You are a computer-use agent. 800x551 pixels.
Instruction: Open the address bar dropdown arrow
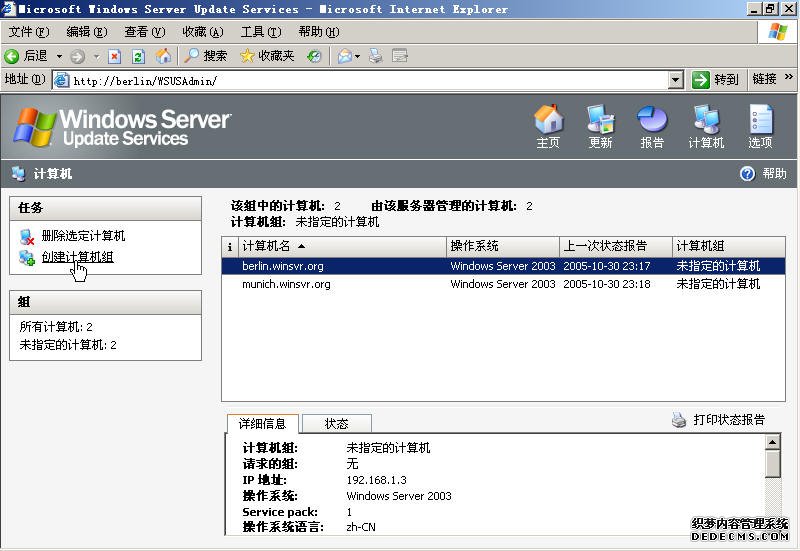point(676,80)
